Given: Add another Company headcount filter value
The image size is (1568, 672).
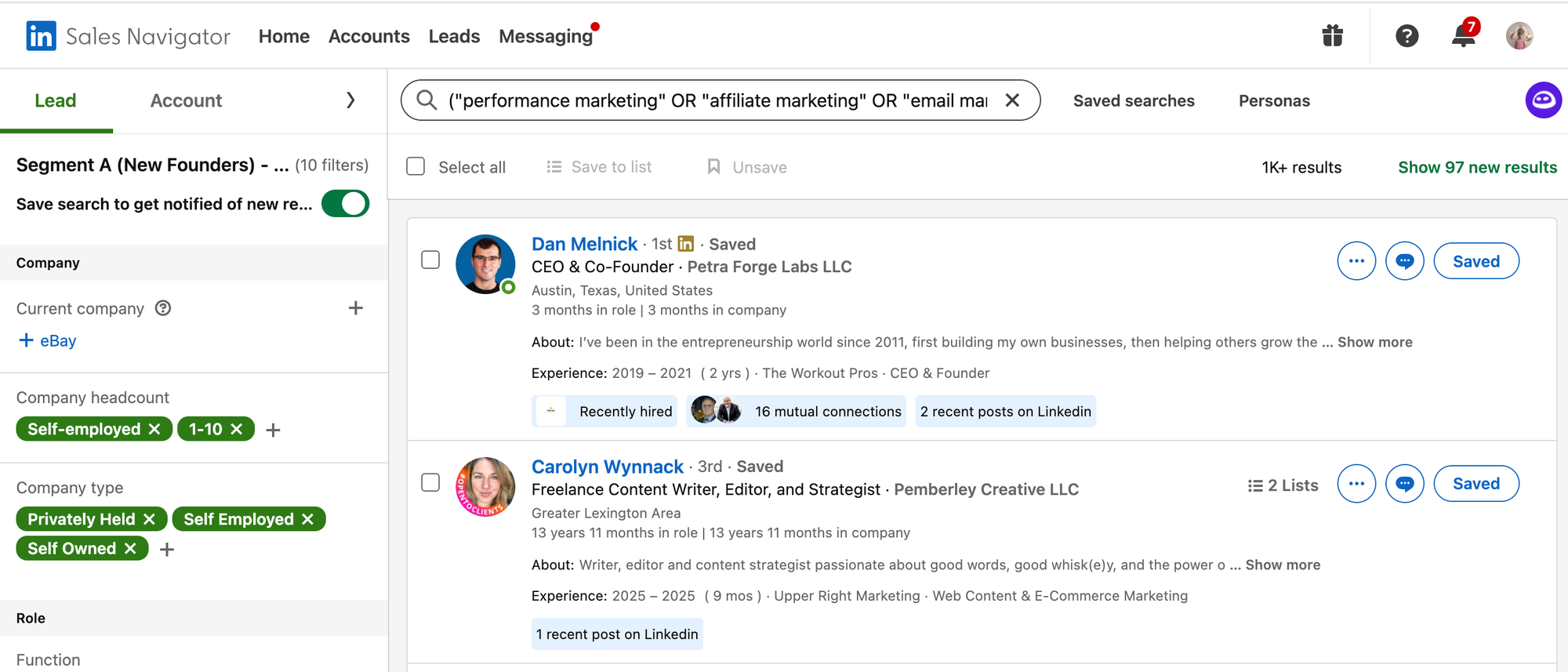Looking at the screenshot, I should [x=273, y=430].
